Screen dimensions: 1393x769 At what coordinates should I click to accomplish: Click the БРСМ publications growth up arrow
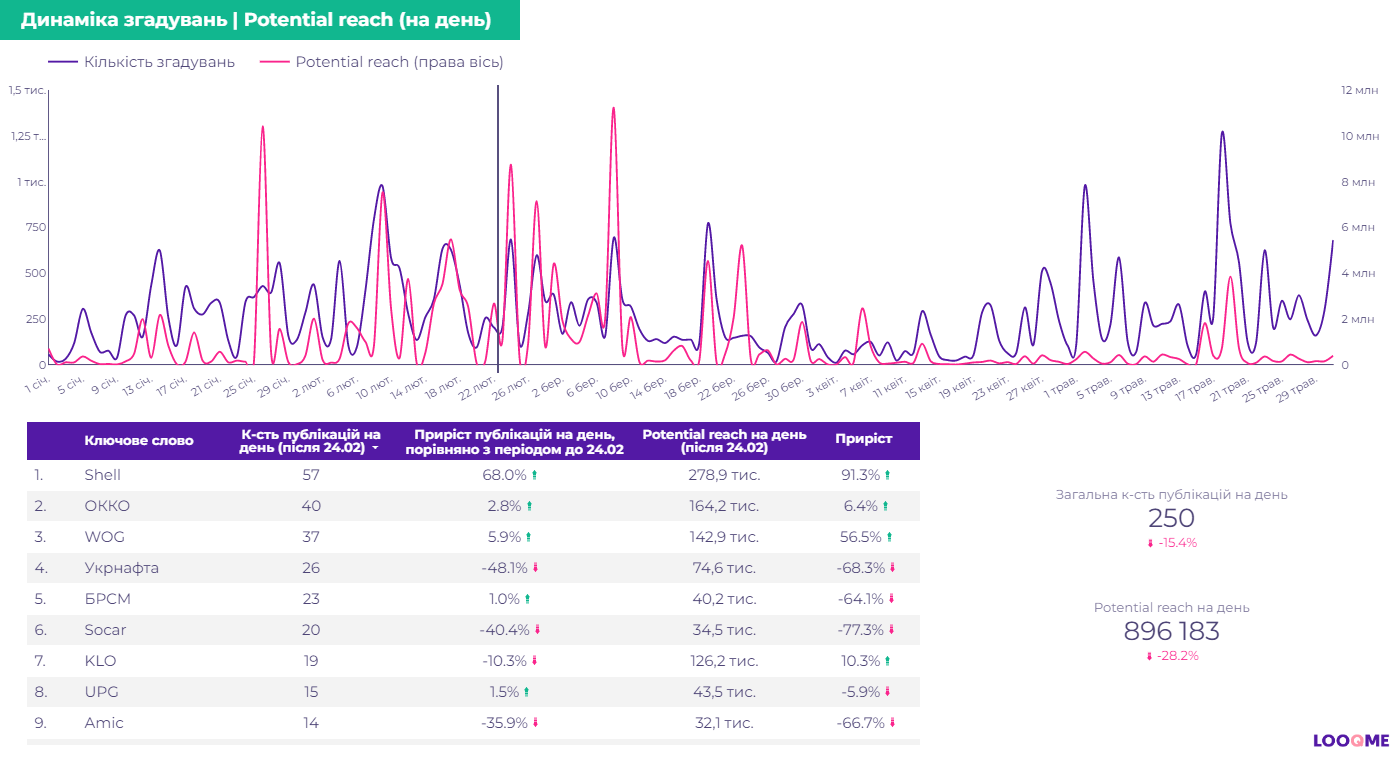pos(528,599)
